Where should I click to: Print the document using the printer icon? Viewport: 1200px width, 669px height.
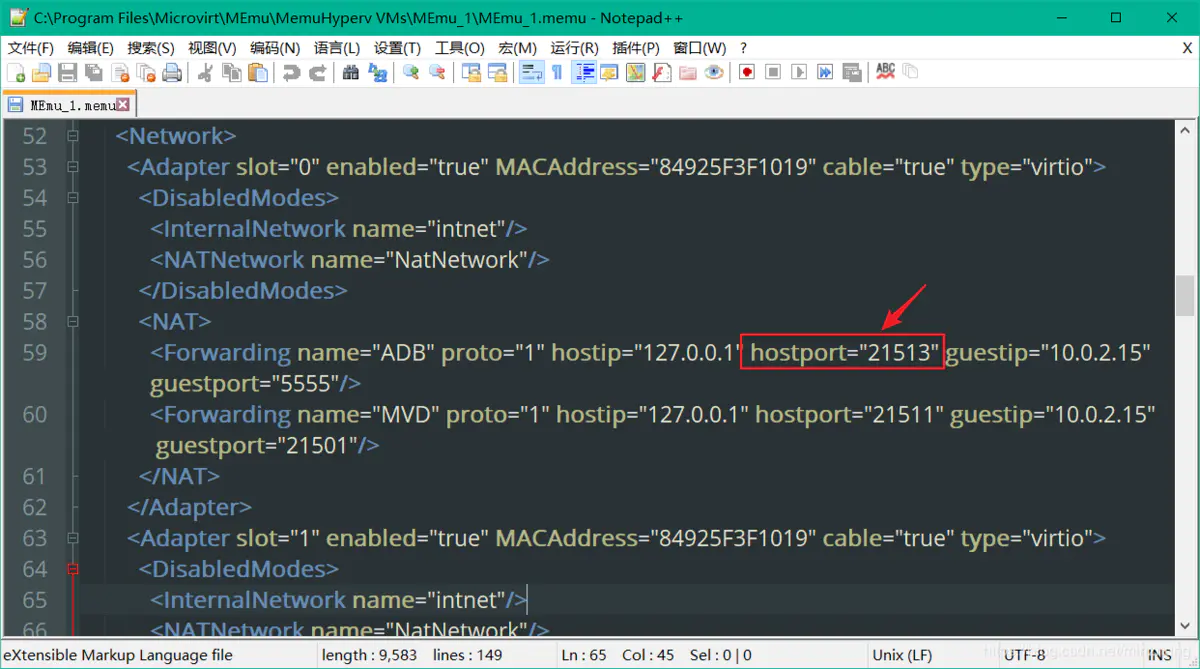[x=172, y=72]
